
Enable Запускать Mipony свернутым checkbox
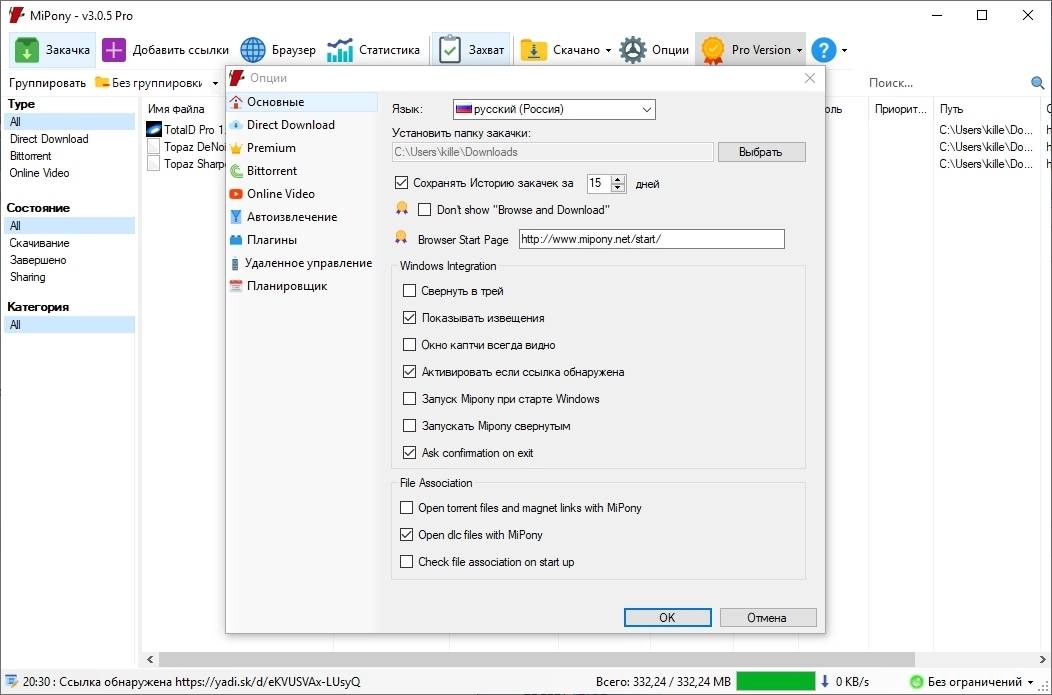(x=409, y=425)
